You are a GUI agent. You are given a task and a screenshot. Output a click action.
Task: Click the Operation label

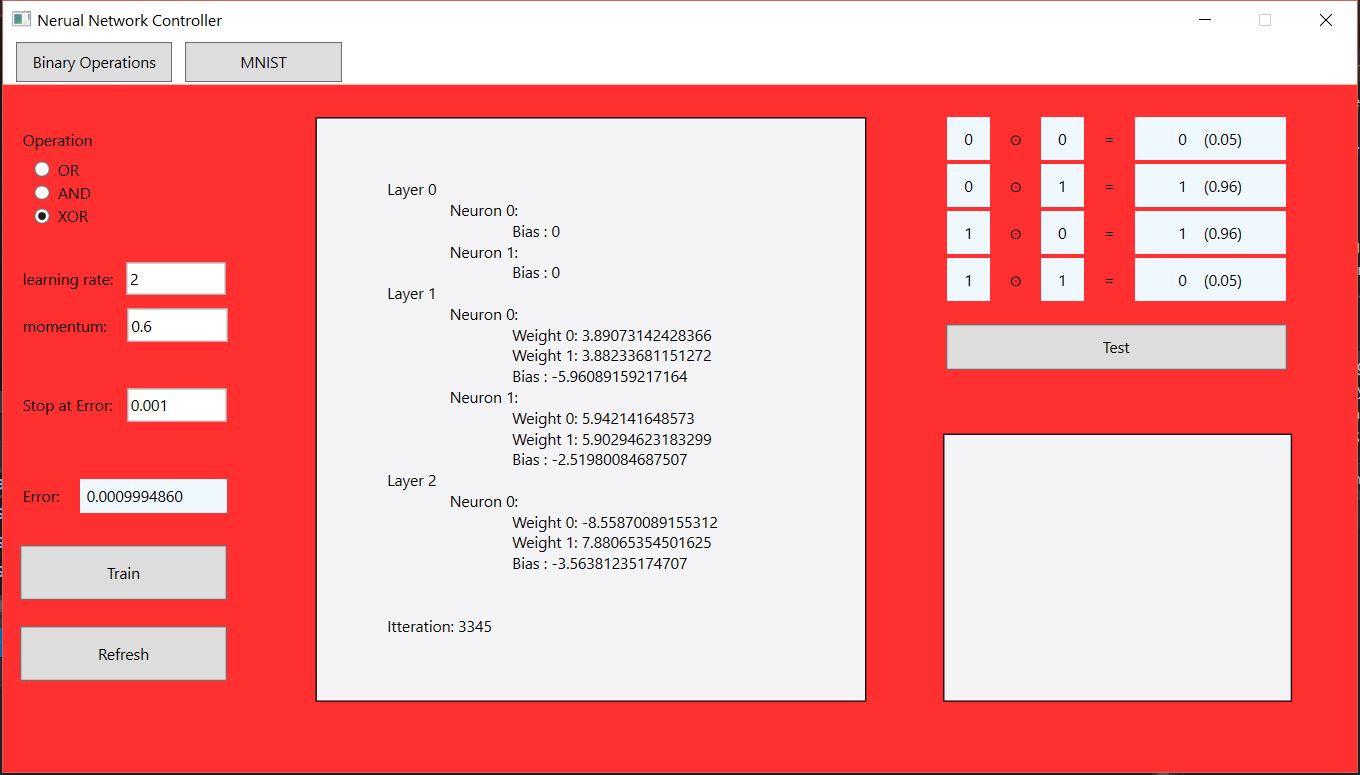tap(58, 141)
